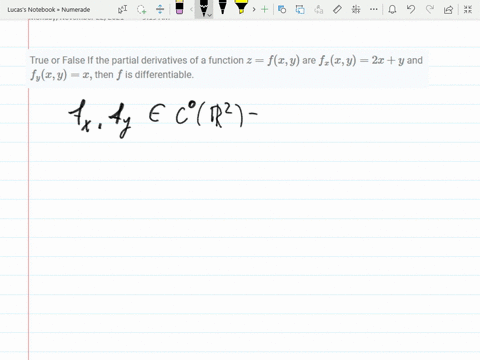Share this notebook page
The width and height of the screenshot is (480, 360).
coord(449,9)
